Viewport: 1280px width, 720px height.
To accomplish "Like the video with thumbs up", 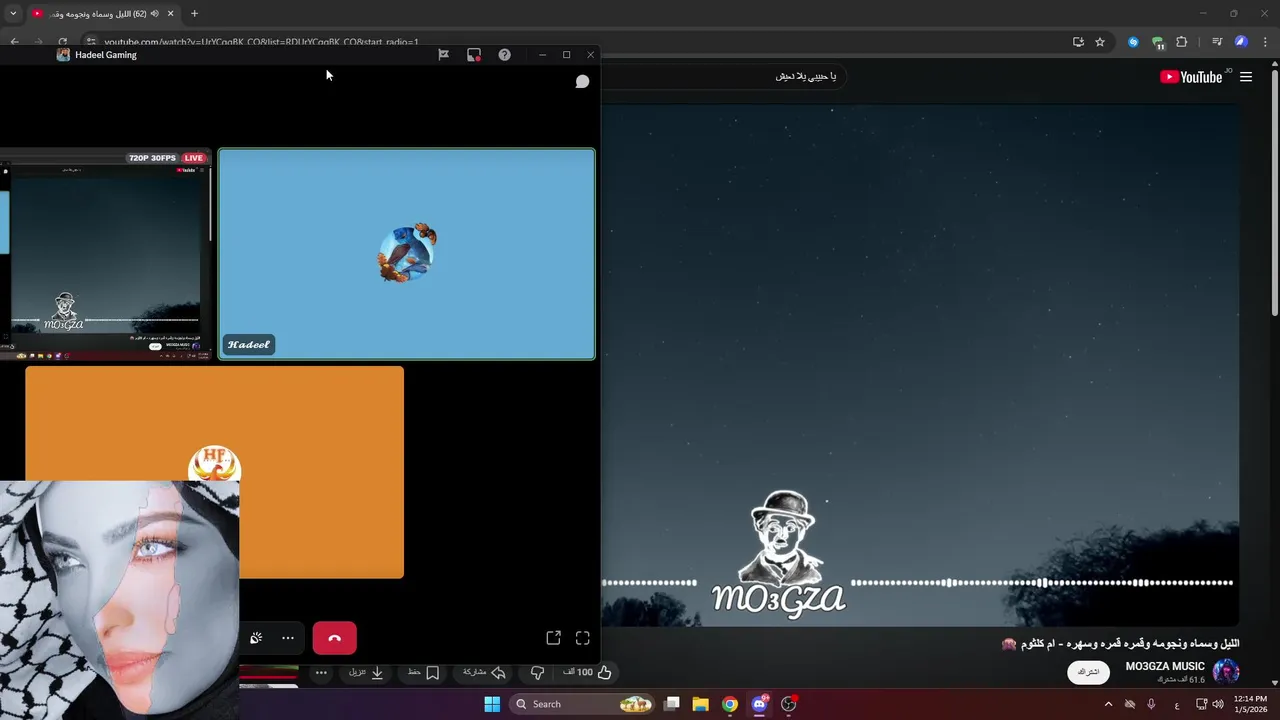I will 588,673.
